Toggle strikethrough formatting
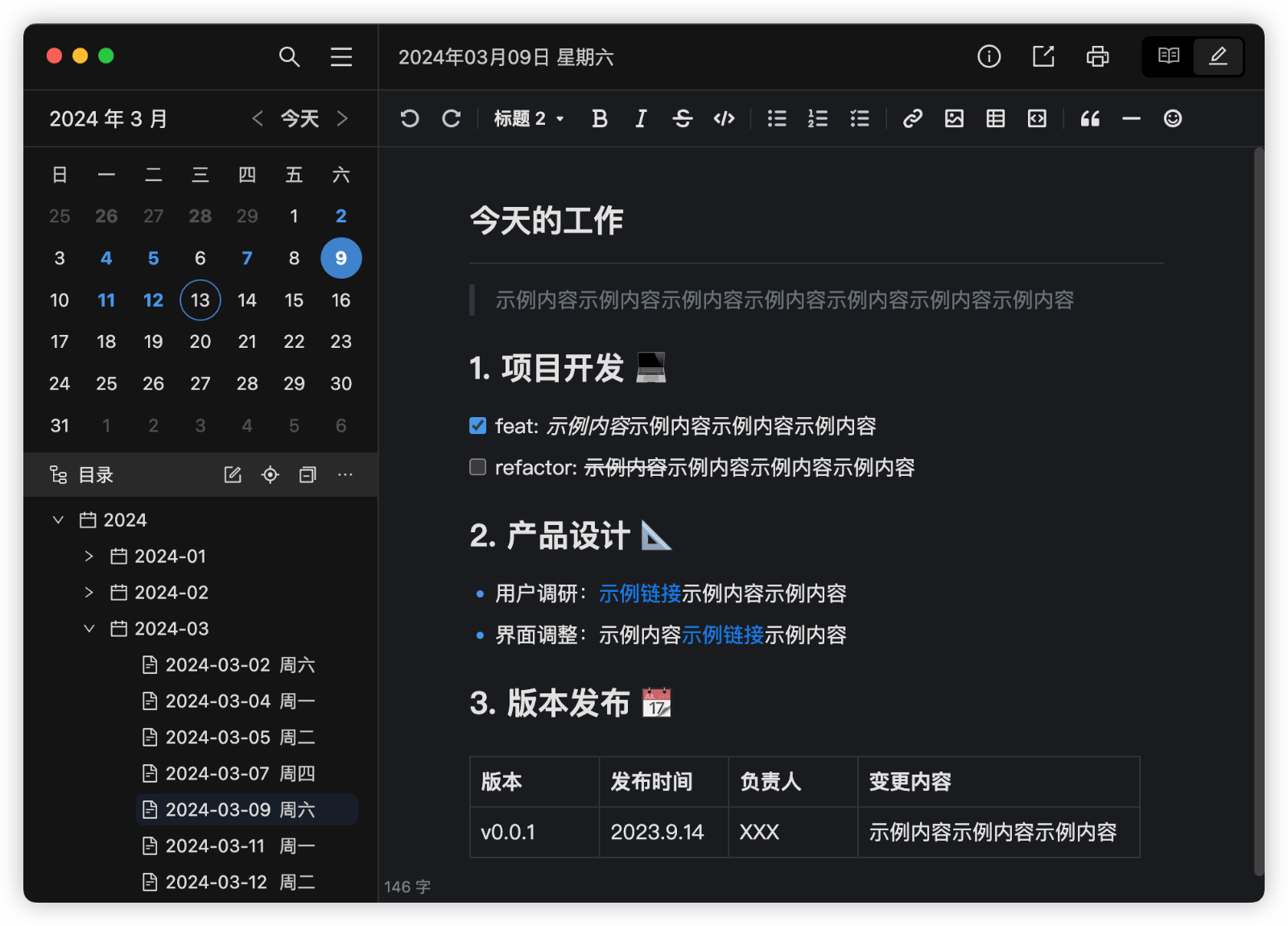Image resolution: width=1288 pixels, height=926 pixels. tap(682, 118)
